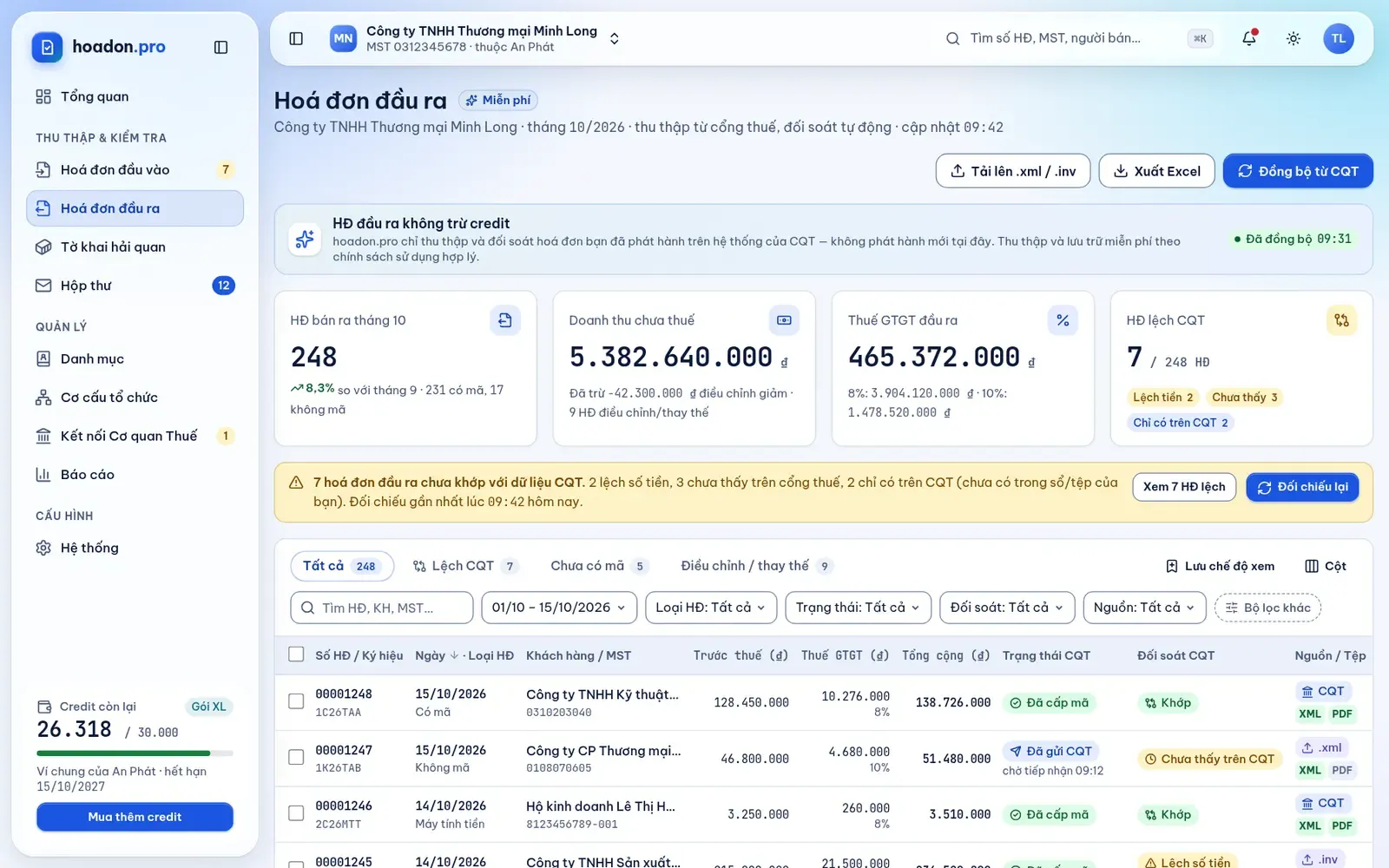The width and height of the screenshot is (1389, 868).
Task: Click the MN company avatar
Action: 343,38
